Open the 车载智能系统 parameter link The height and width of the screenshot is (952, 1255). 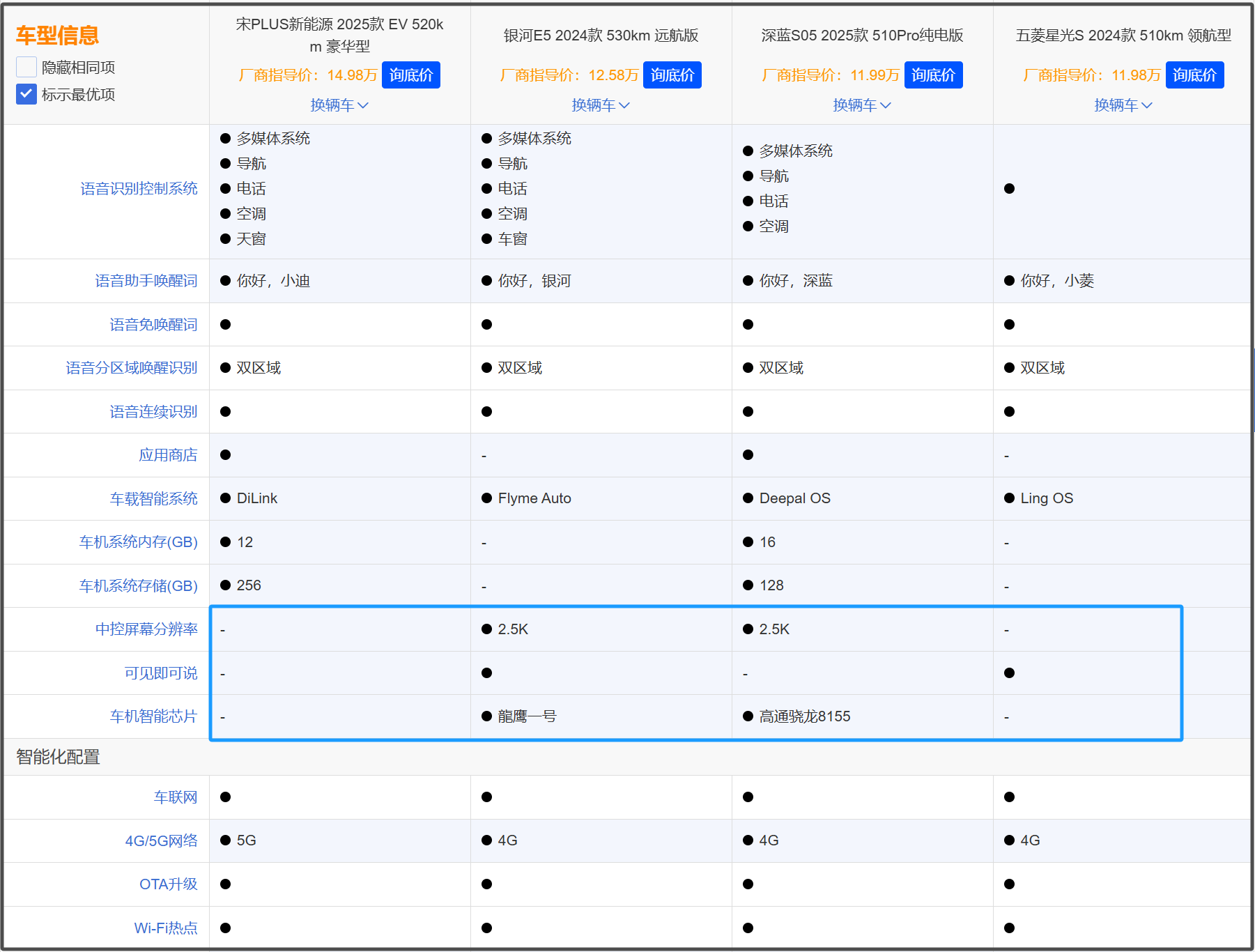[x=153, y=499]
